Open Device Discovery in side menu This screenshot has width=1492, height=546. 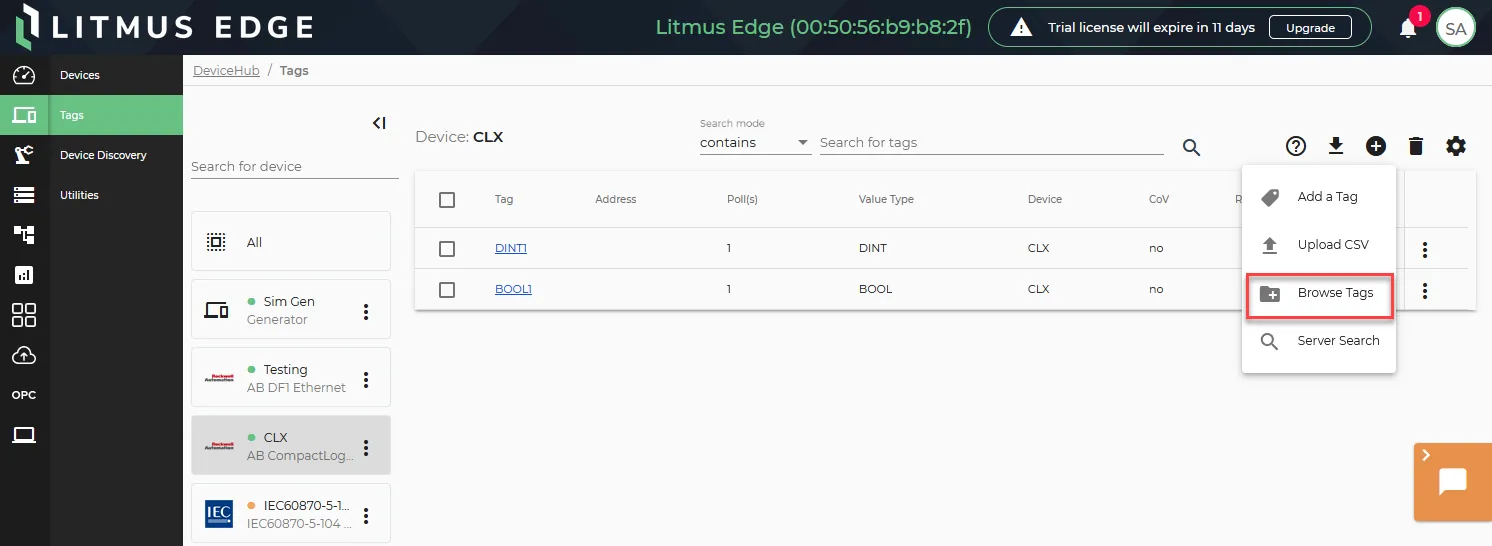pyautogui.click(x=116, y=155)
